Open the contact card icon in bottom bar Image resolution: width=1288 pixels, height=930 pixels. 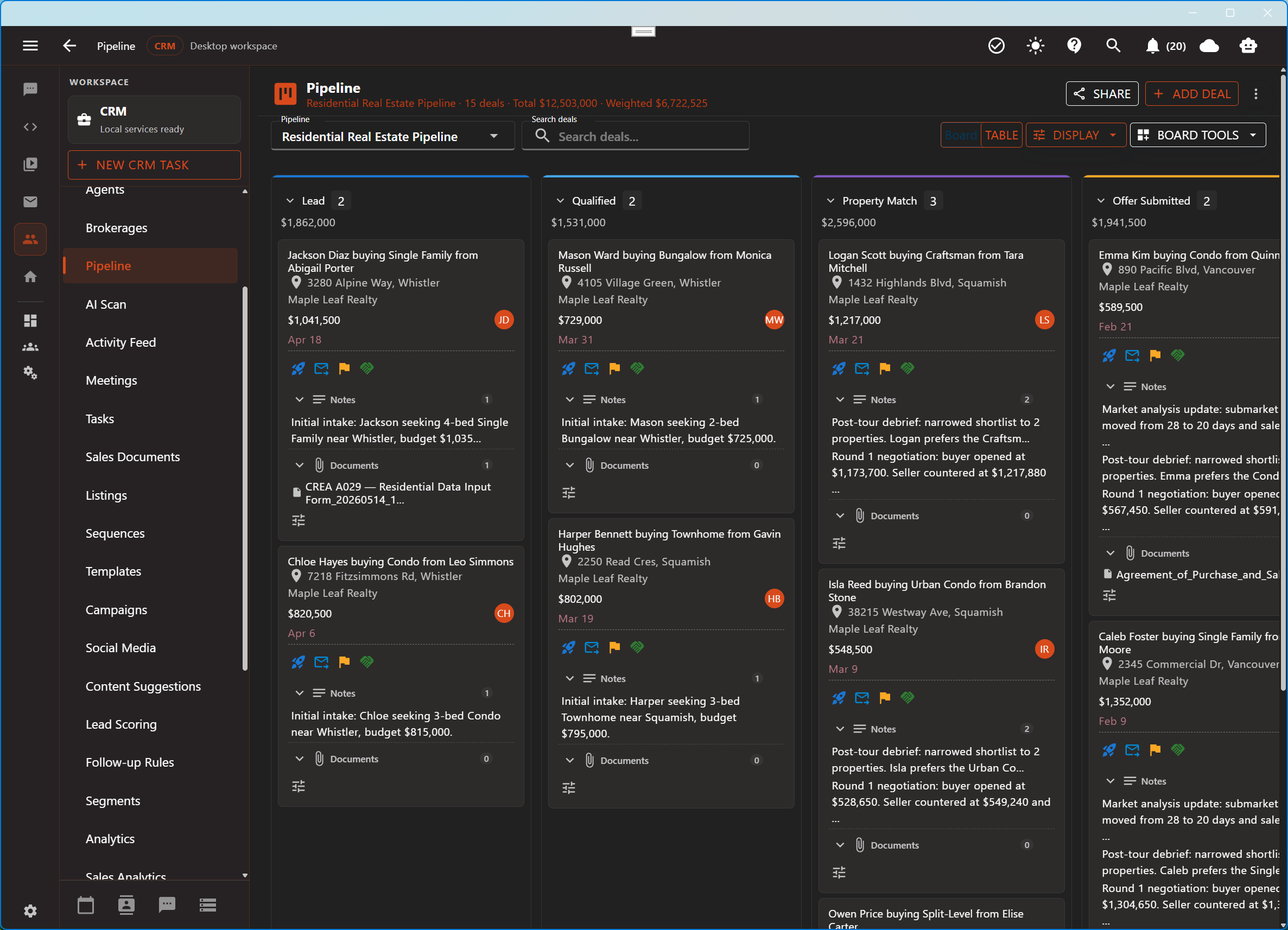click(x=126, y=905)
